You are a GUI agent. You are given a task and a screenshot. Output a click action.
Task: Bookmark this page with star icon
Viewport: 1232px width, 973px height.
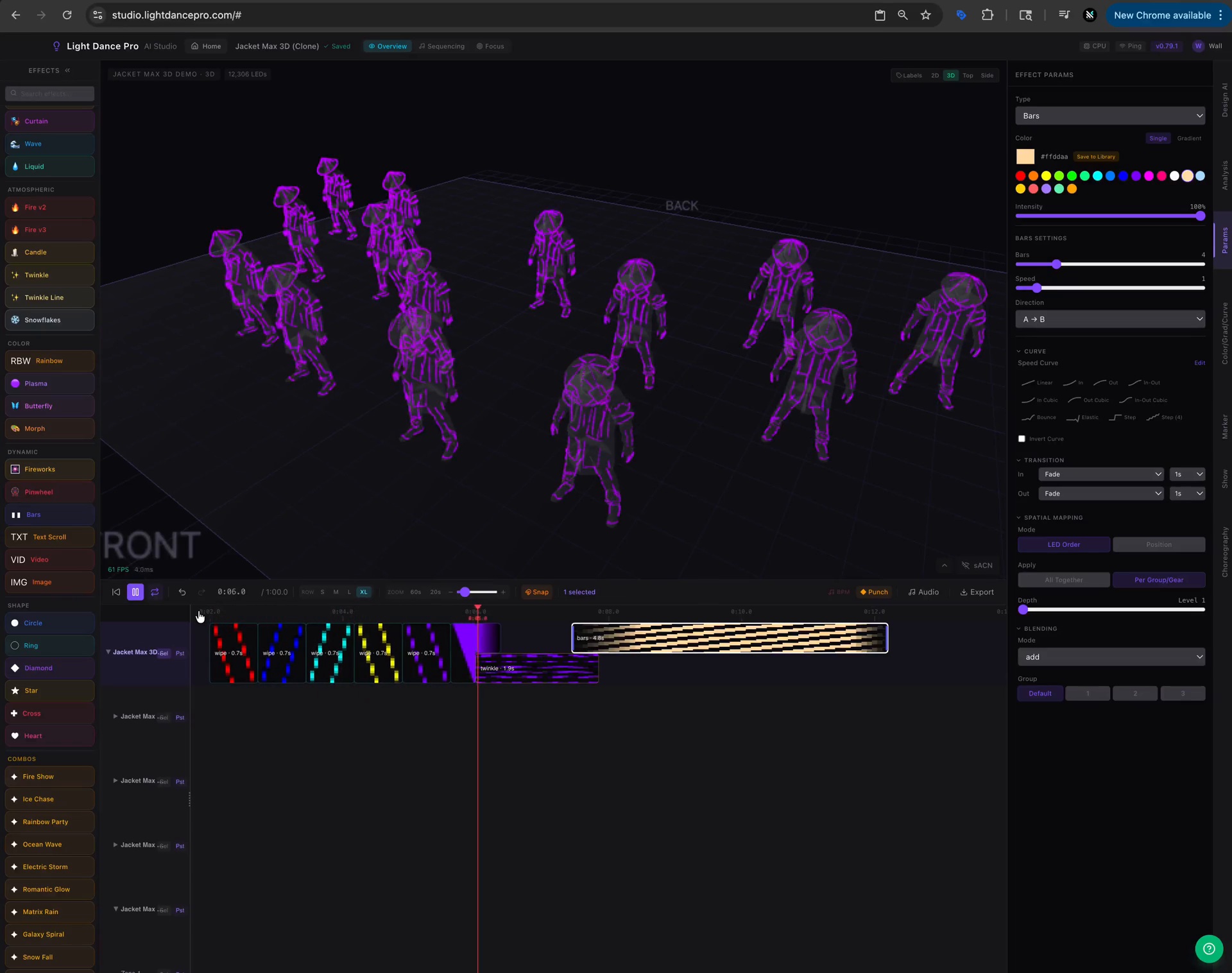coord(925,15)
